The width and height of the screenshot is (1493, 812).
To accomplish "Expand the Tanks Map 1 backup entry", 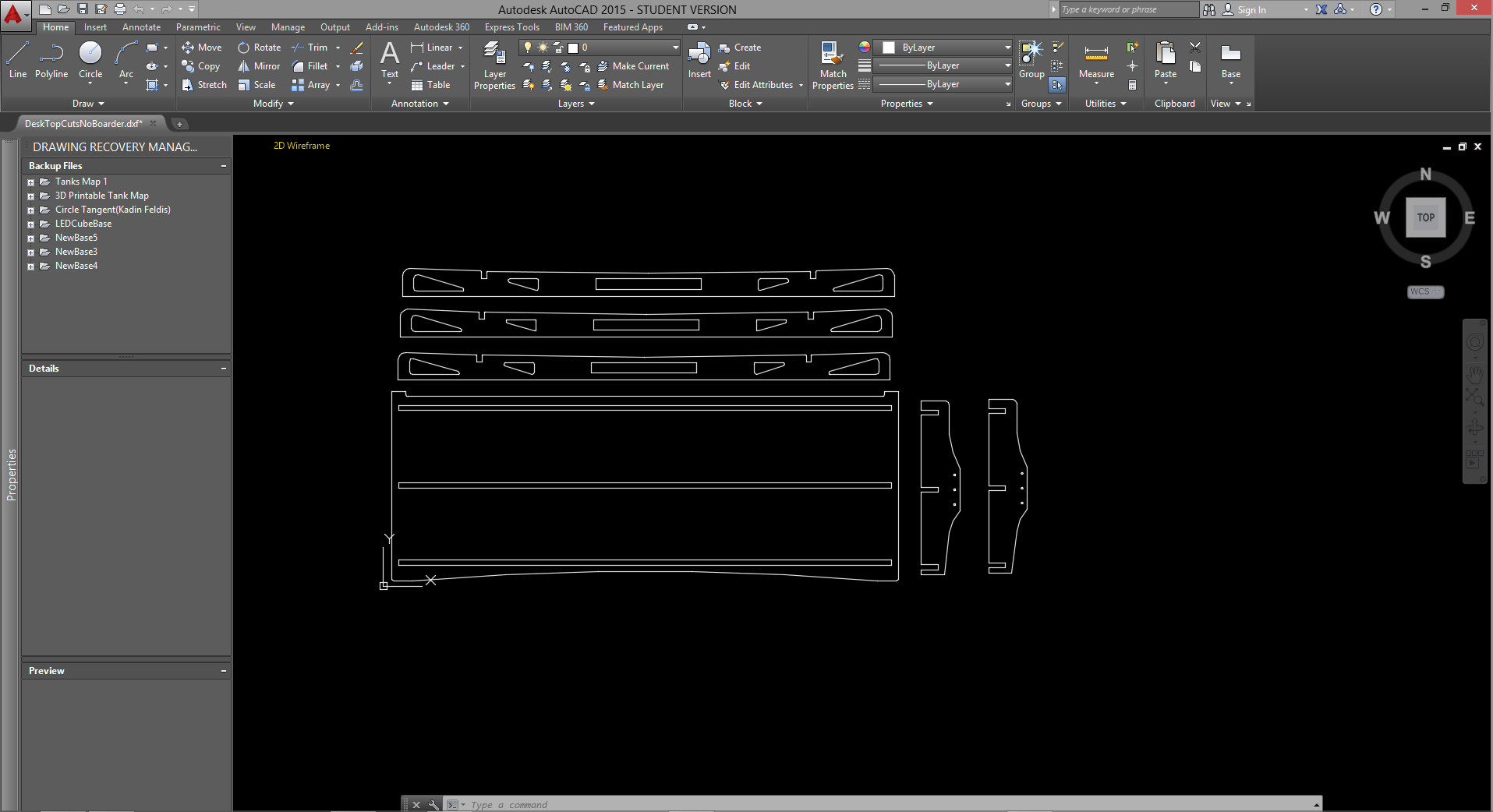I will pyautogui.click(x=30, y=182).
